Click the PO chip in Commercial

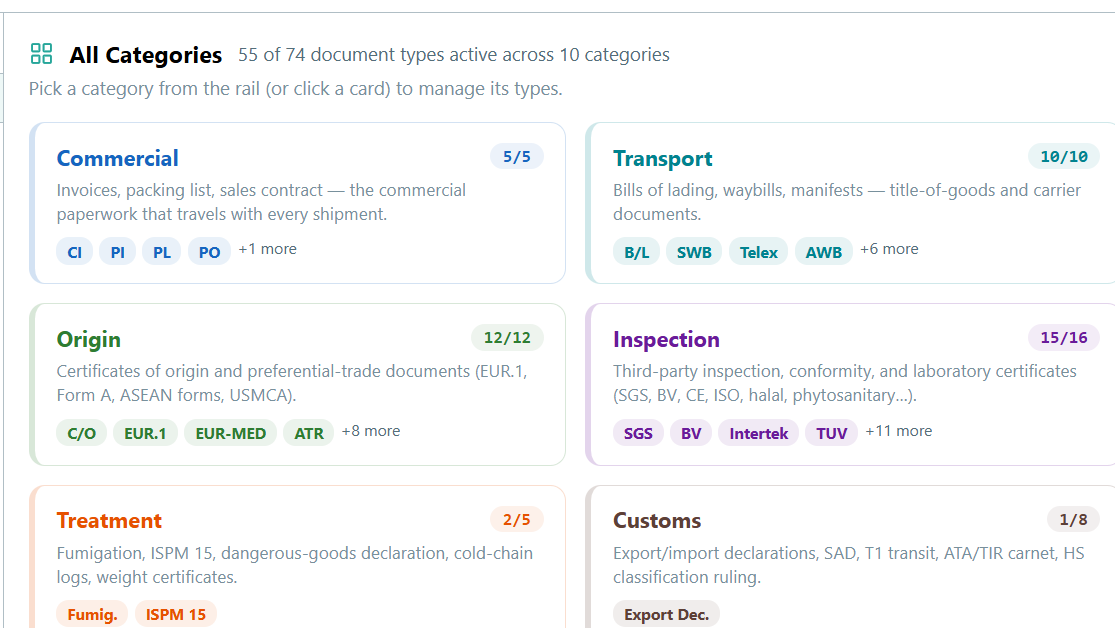(209, 252)
